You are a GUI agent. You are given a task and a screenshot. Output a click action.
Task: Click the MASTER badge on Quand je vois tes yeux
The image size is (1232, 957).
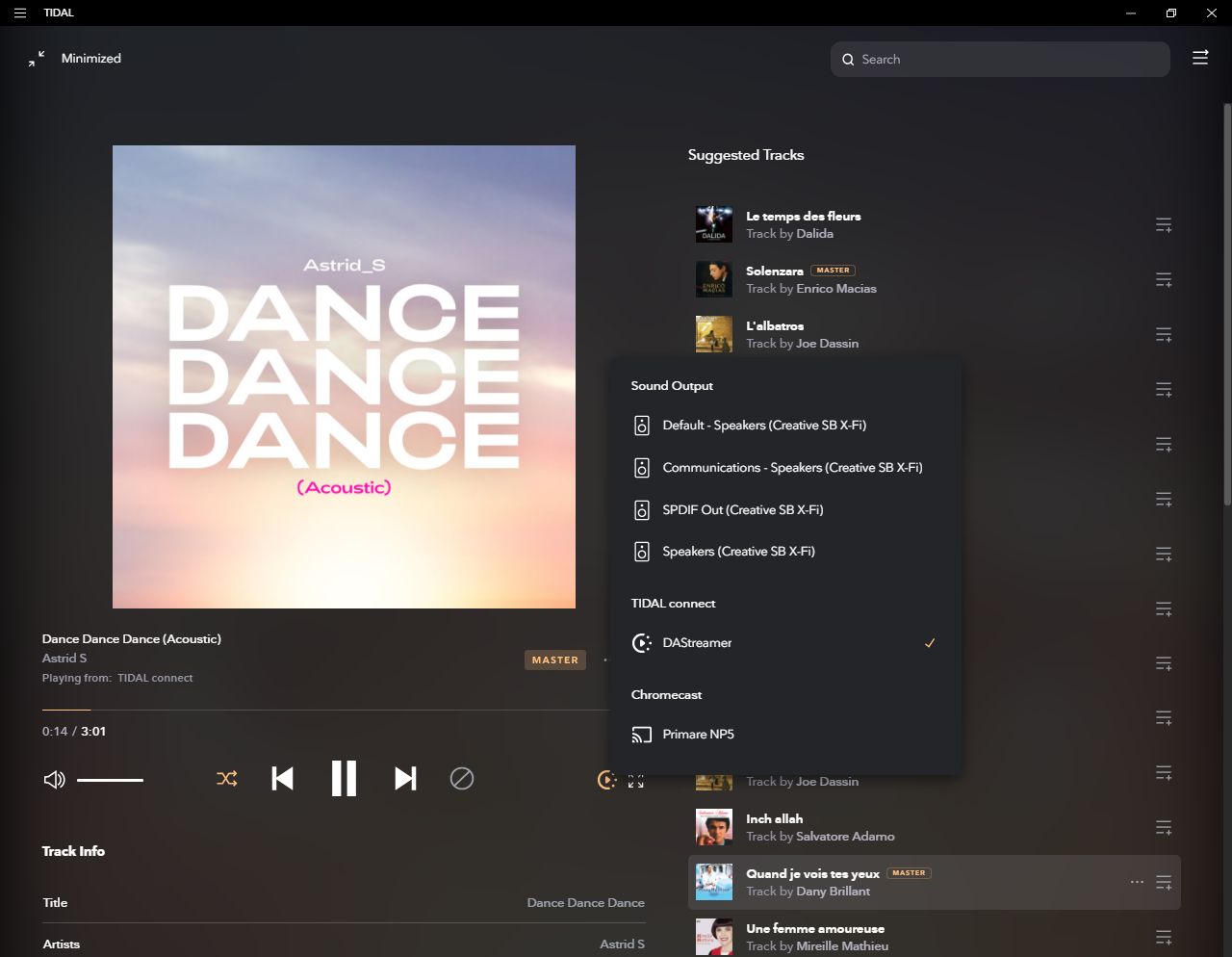[x=909, y=873]
